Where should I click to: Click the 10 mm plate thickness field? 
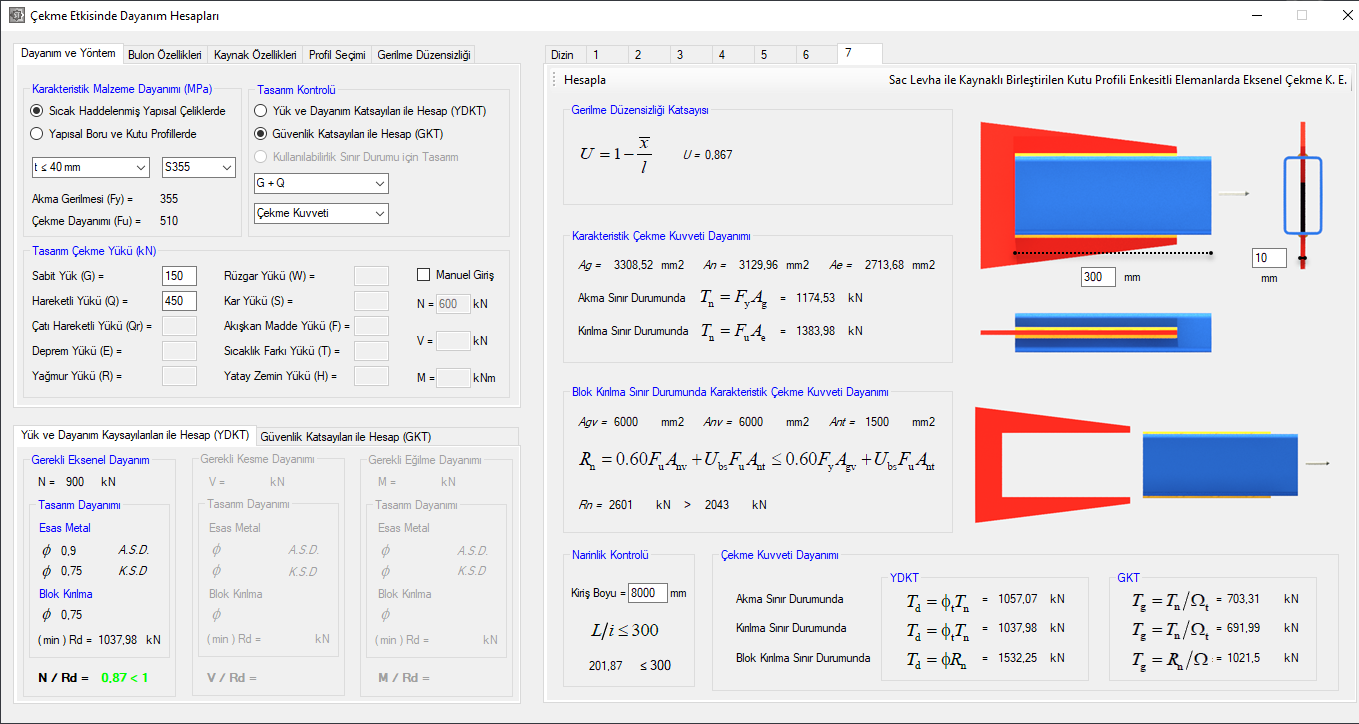click(1269, 259)
